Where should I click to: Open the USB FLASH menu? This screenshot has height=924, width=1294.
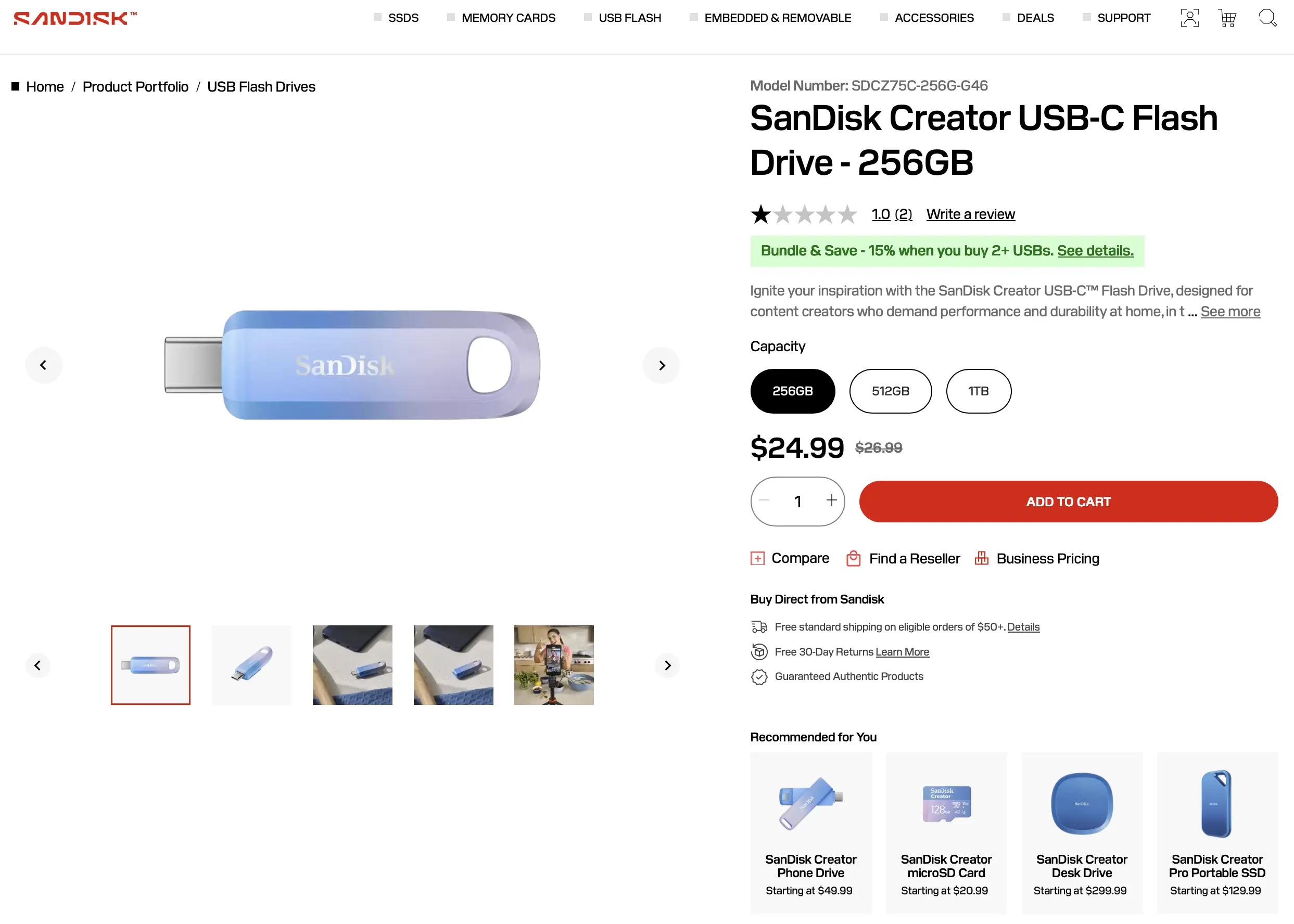pyautogui.click(x=629, y=18)
